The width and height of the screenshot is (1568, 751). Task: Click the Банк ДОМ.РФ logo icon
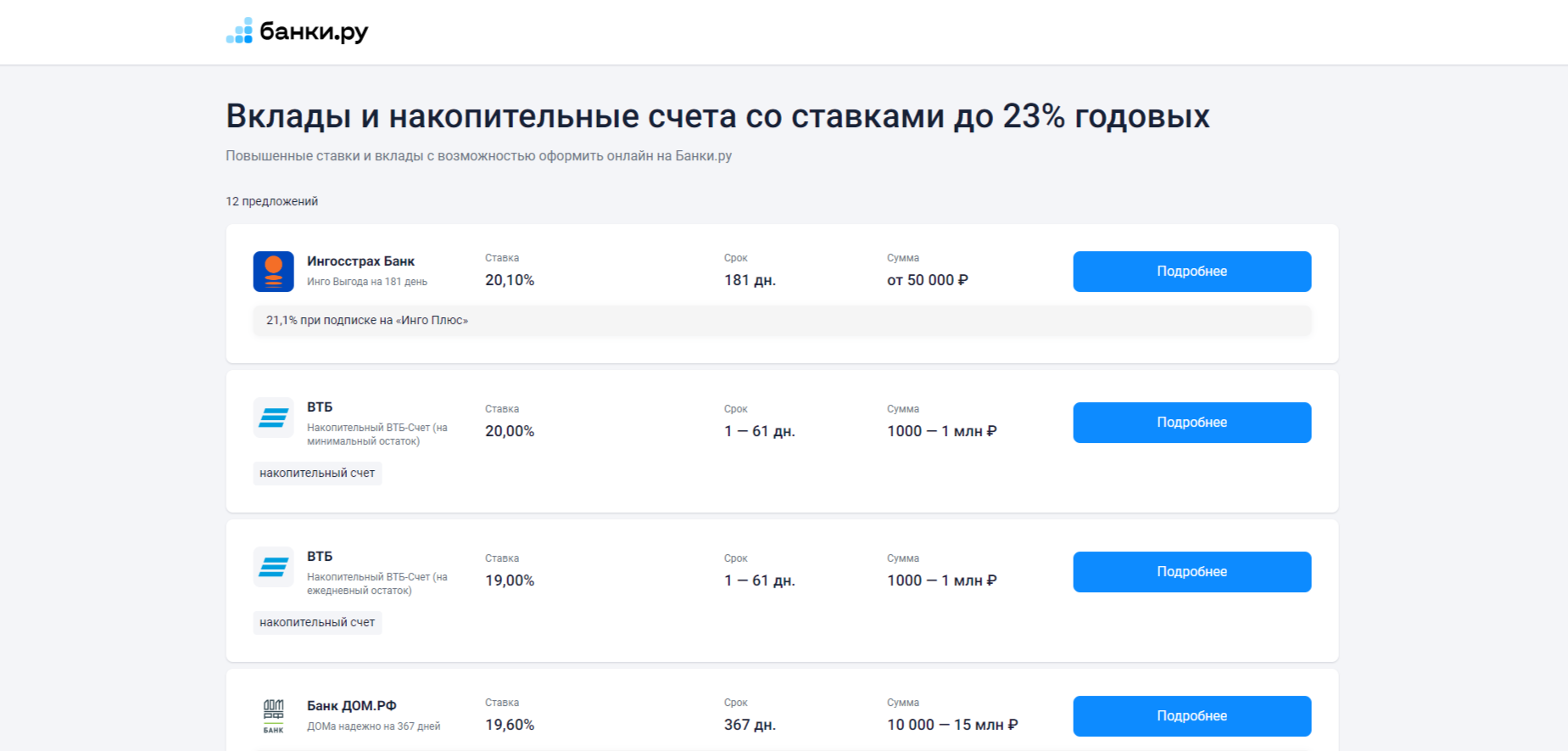[x=273, y=716]
